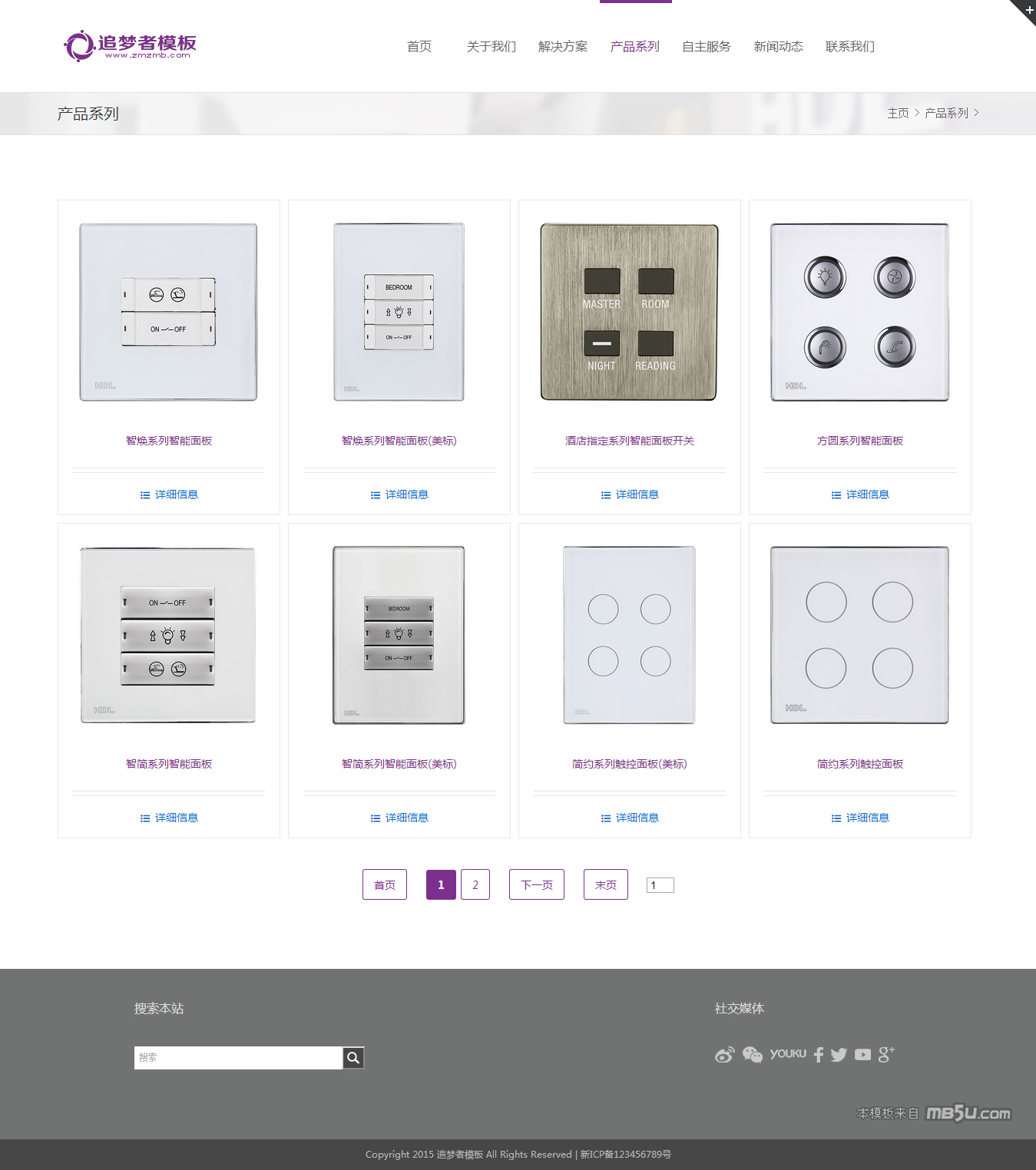Viewport: 1036px width, 1170px height.
Task: Open the Facebook social link icon
Action: 819,1055
